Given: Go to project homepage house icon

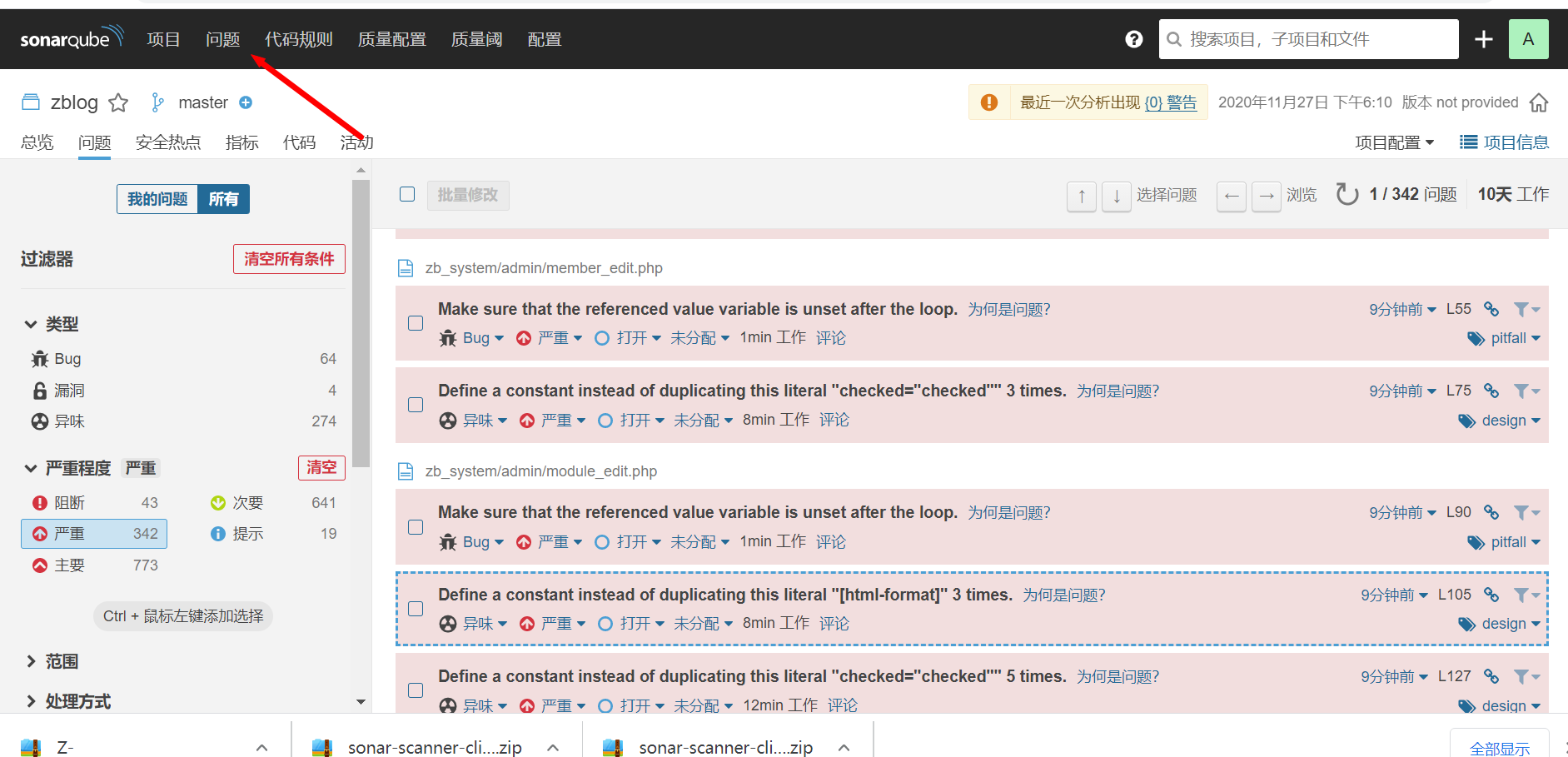Looking at the screenshot, I should click(x=1539, y=102).
